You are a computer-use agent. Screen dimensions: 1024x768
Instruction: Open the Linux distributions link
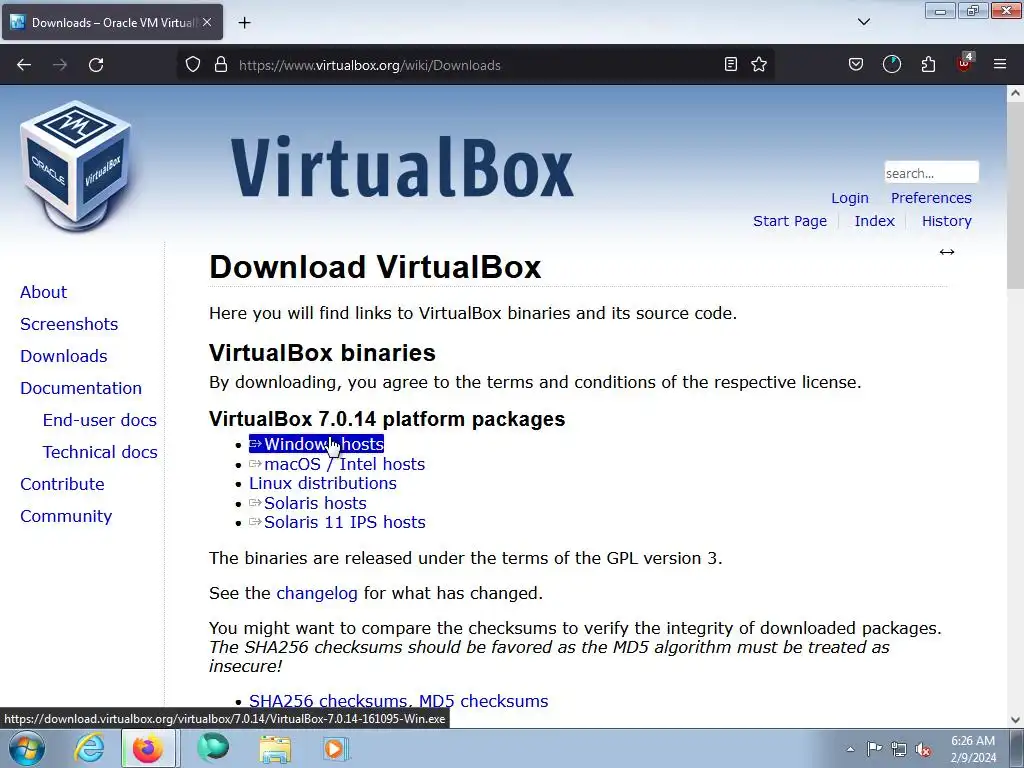pos(323,483)
